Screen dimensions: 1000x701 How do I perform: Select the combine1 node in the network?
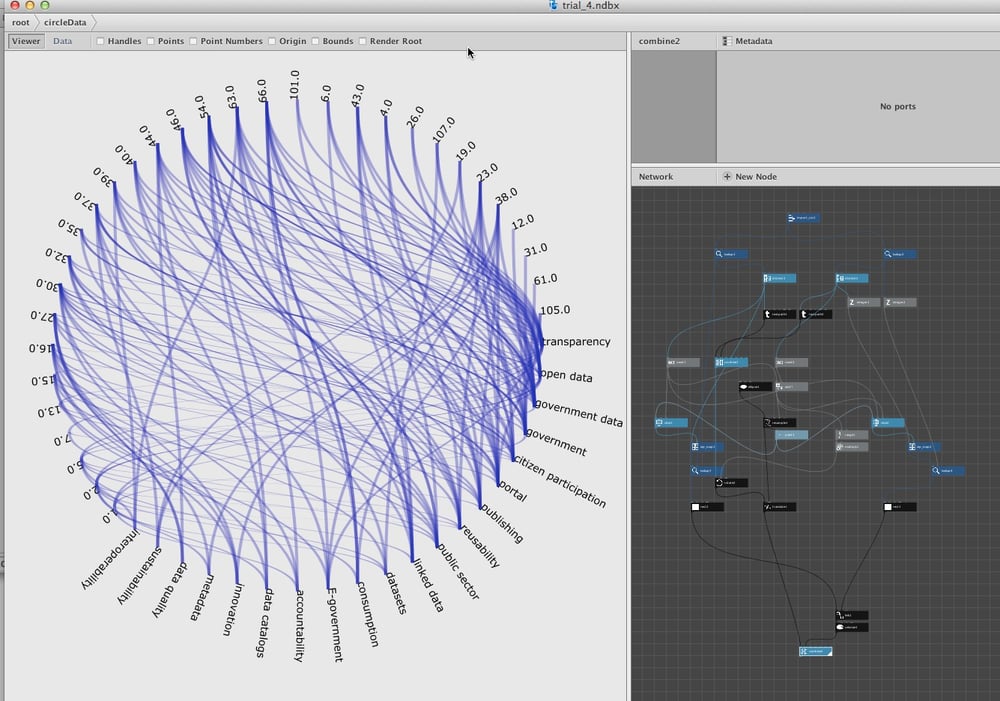[x=731, y=362]
